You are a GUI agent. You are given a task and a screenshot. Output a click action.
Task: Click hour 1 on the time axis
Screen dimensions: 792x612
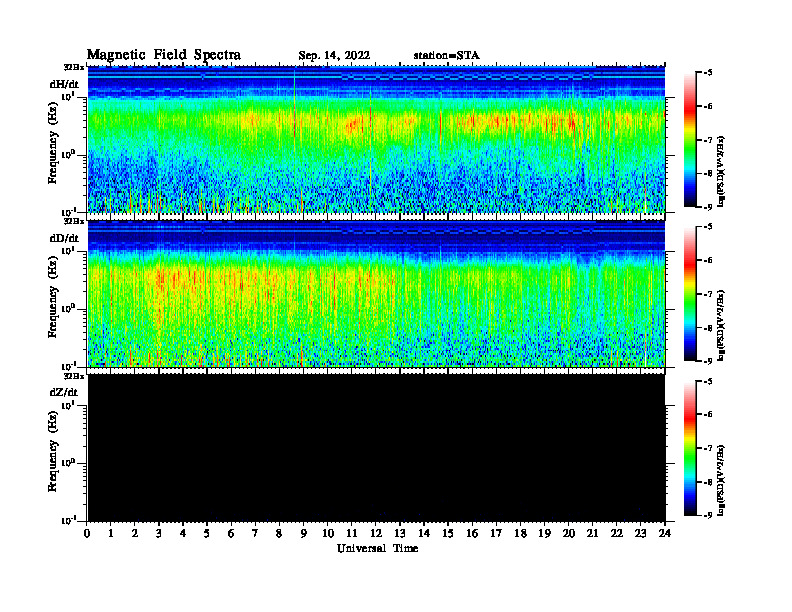pyautogui.click(x=111, y=534)
